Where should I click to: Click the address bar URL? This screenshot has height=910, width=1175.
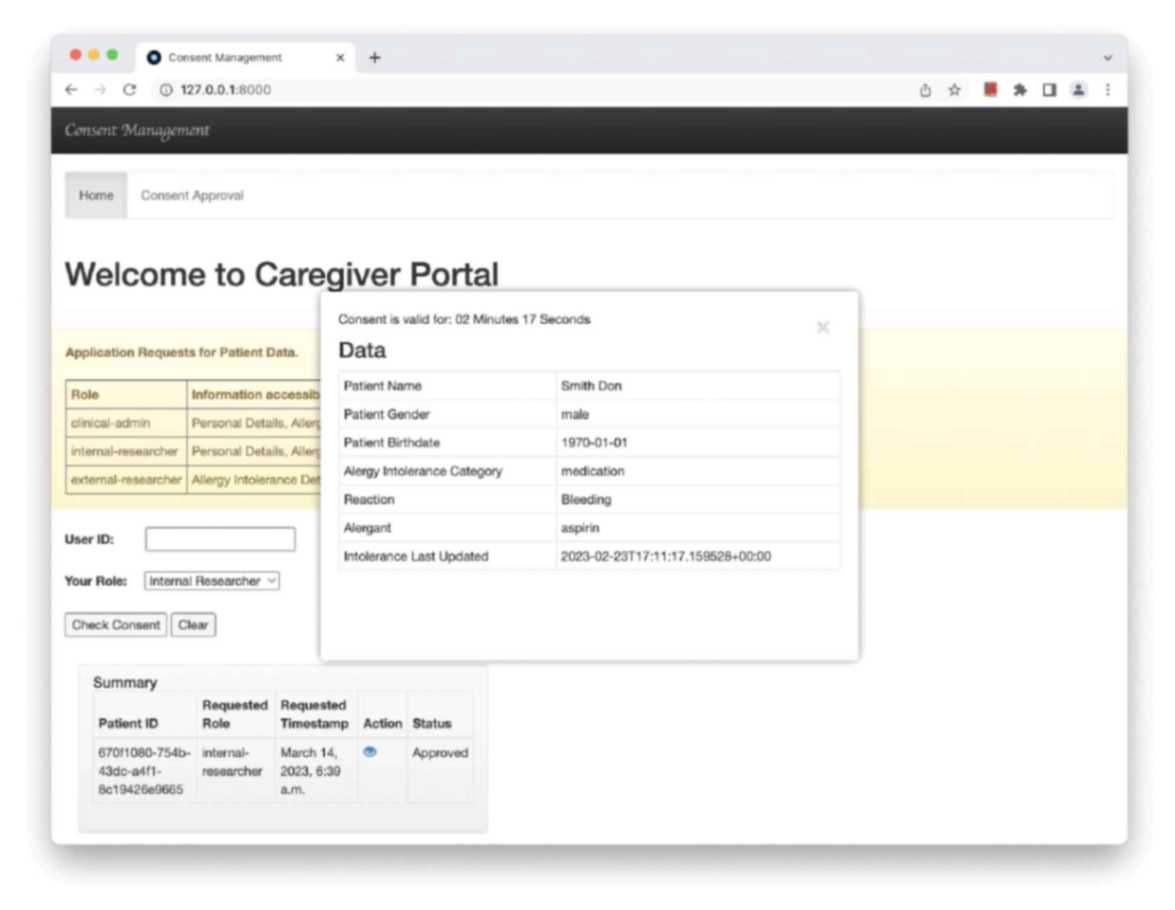point(226,90)
